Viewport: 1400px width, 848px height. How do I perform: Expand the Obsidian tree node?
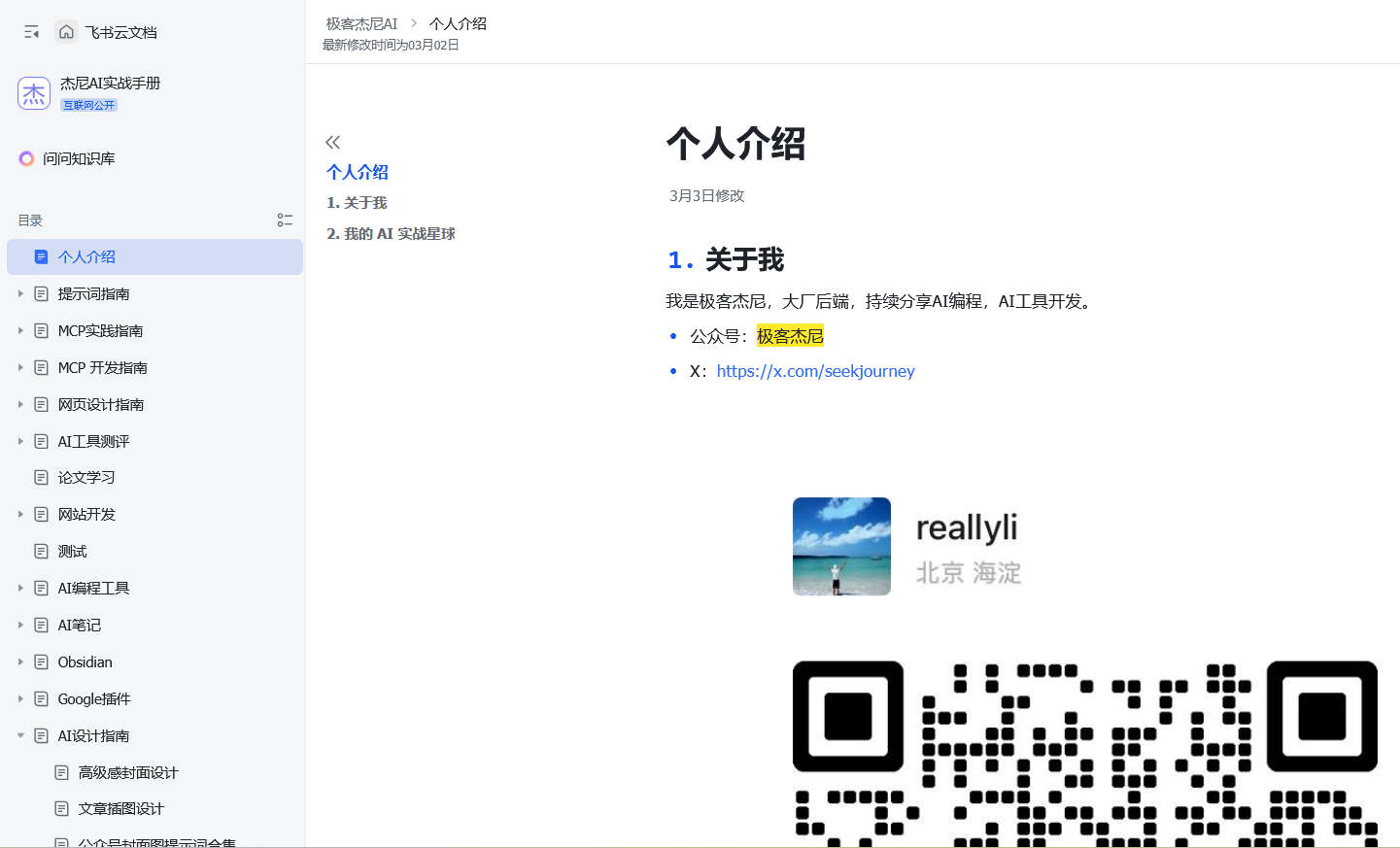click(20, 661)
